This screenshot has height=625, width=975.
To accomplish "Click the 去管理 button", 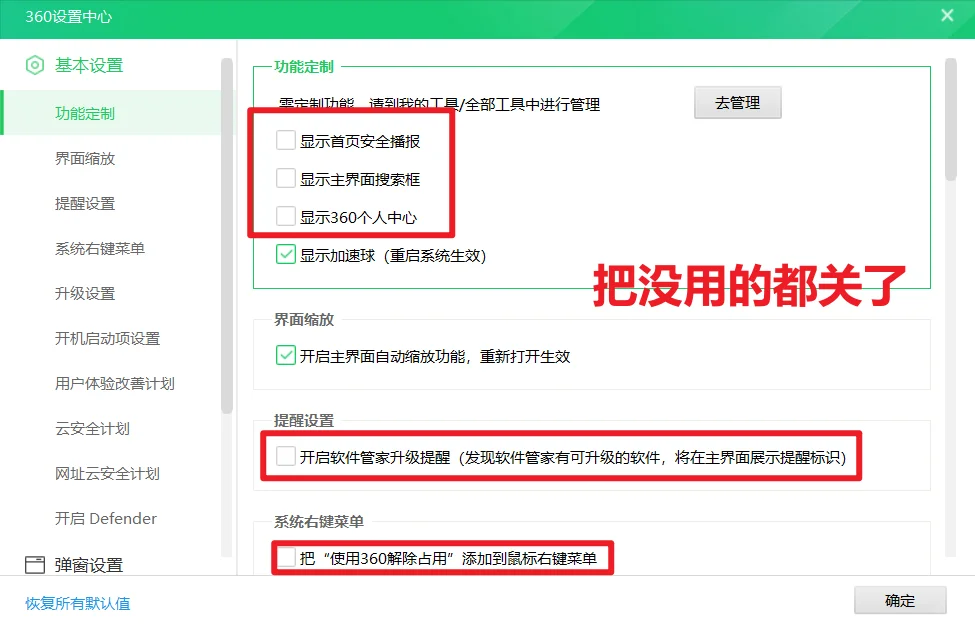I will (x=737, y=103).
